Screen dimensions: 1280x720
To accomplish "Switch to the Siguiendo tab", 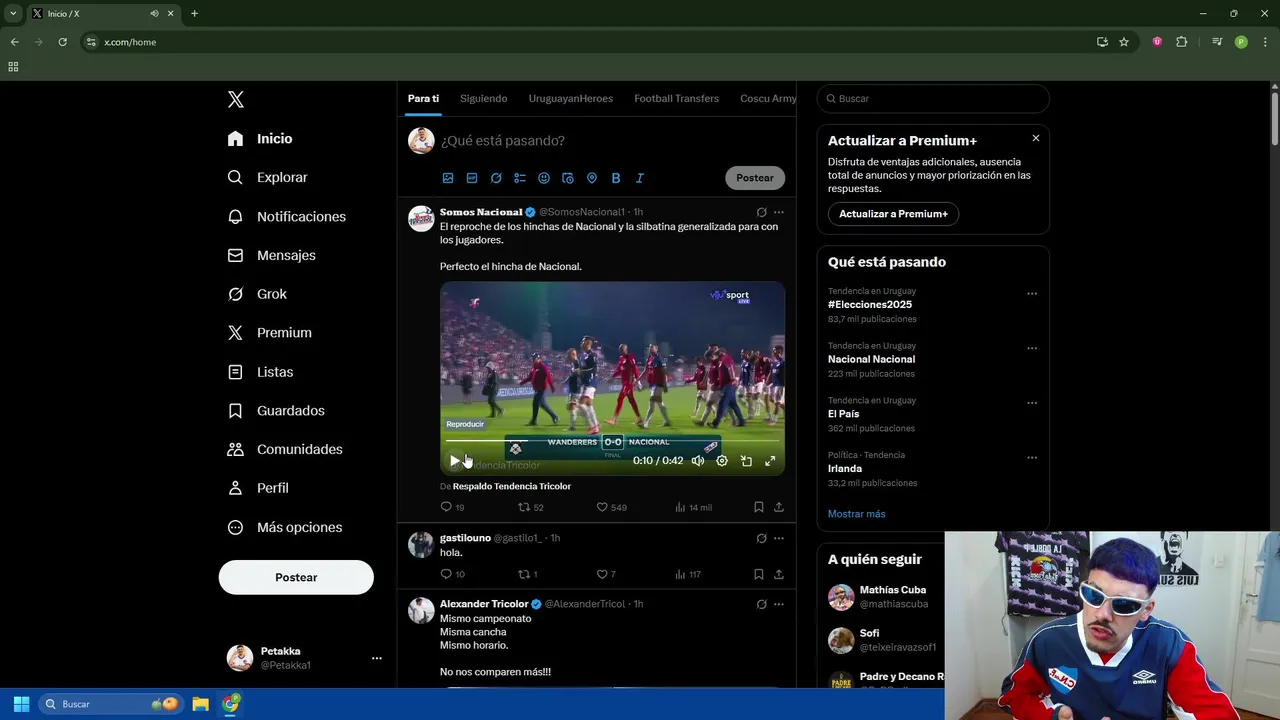I will [x=483, y=98].
